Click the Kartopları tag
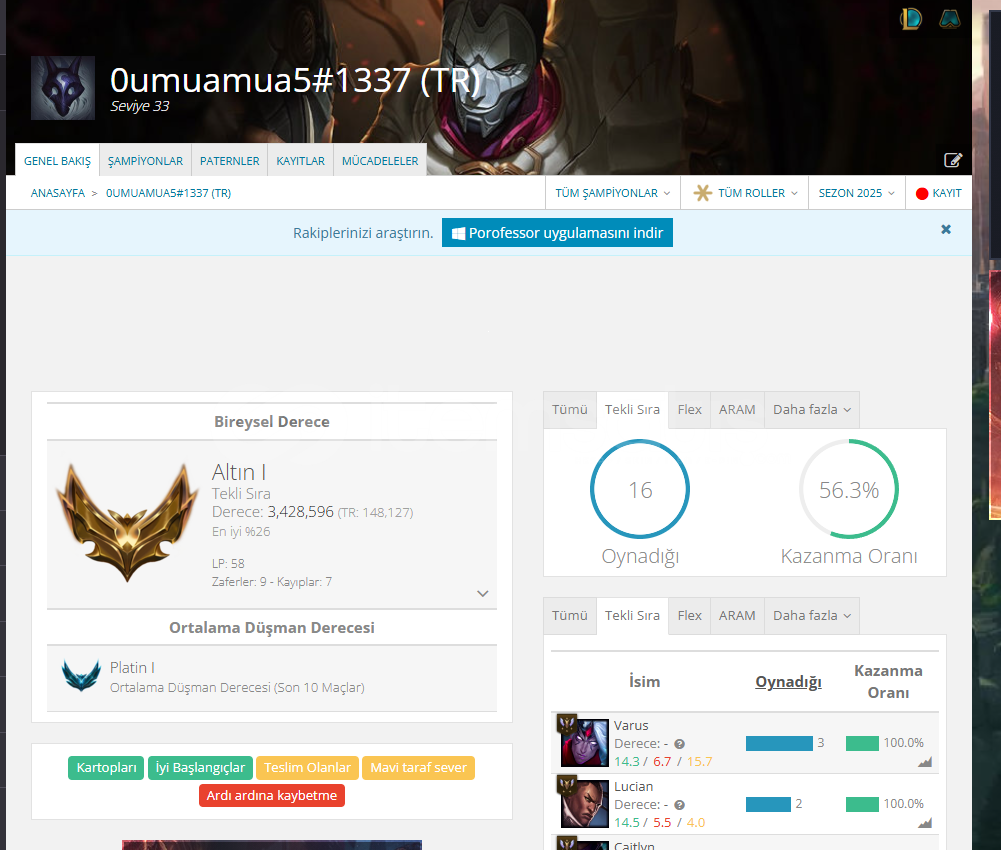The width and height of the screenshot is (1001, 850). click(x=107, y=768)
